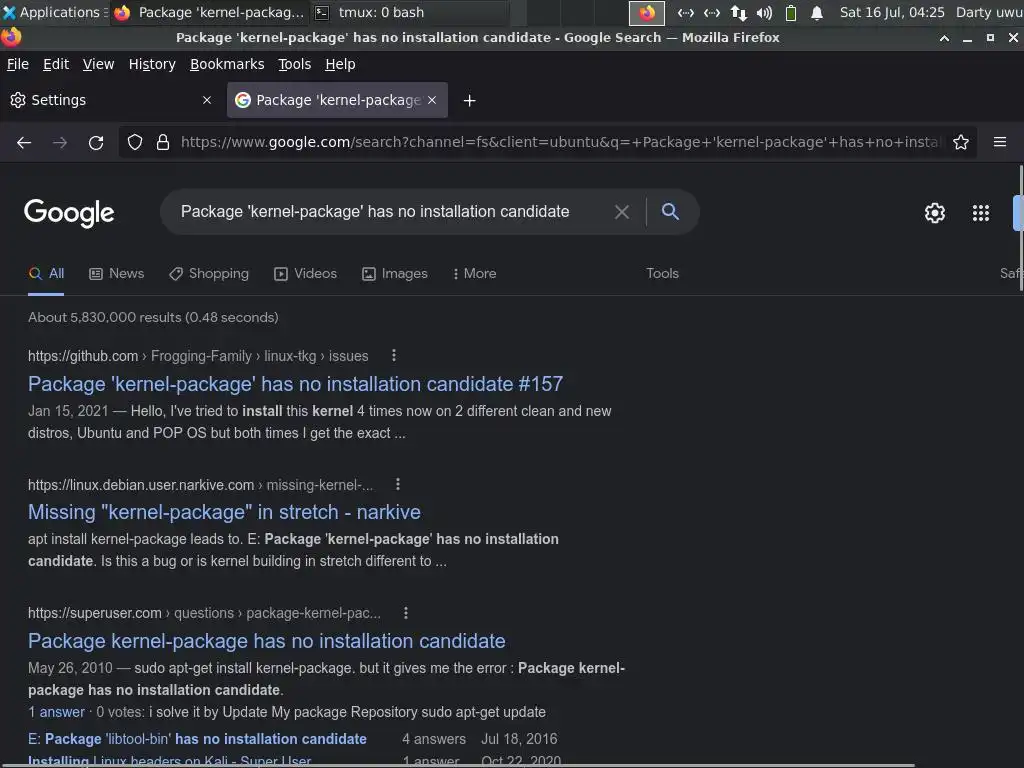Go back to the previous page
Viewport: 1024px width, 768px height.
point(24,142)
